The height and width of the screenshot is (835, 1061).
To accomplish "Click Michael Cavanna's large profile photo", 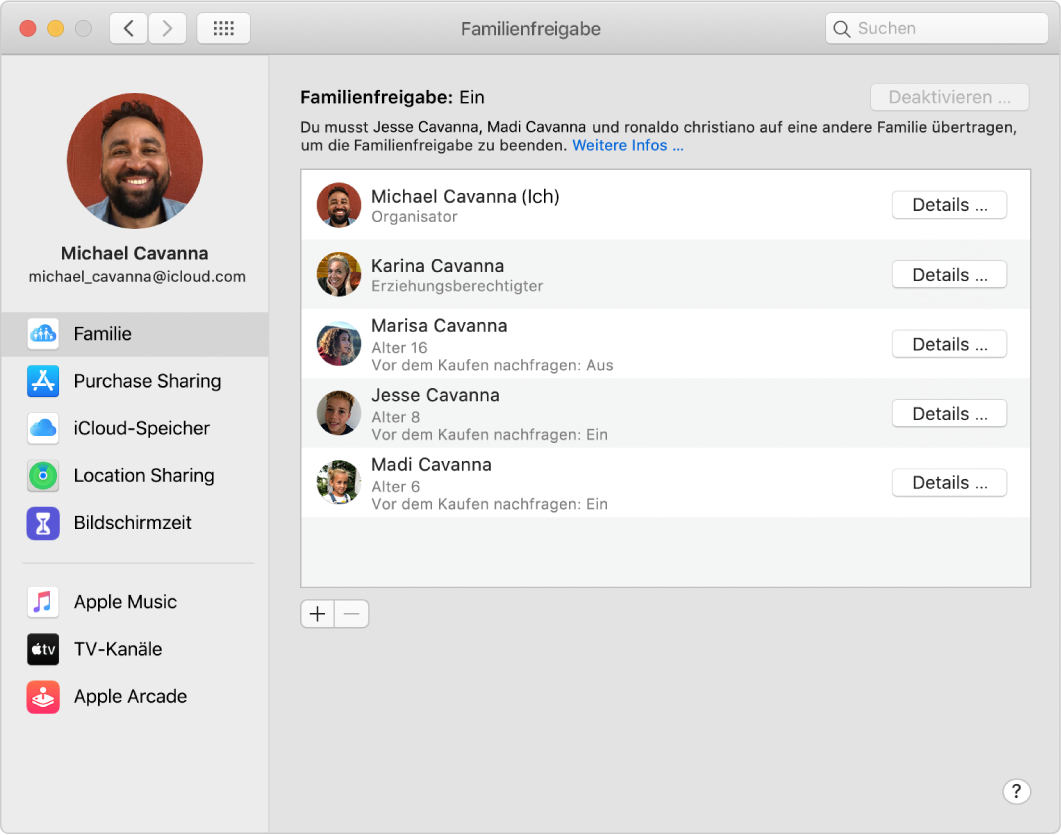I will [135, 160].
